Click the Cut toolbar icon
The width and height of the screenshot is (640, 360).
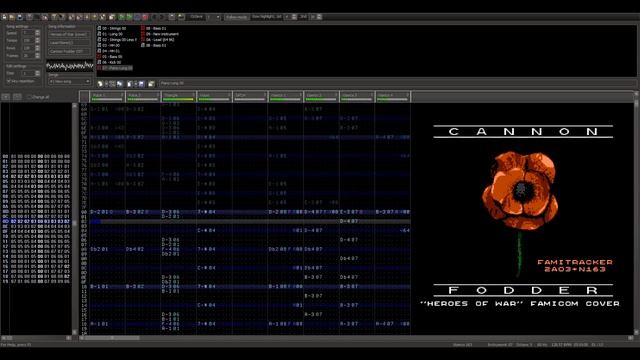[x=29, y=17]
